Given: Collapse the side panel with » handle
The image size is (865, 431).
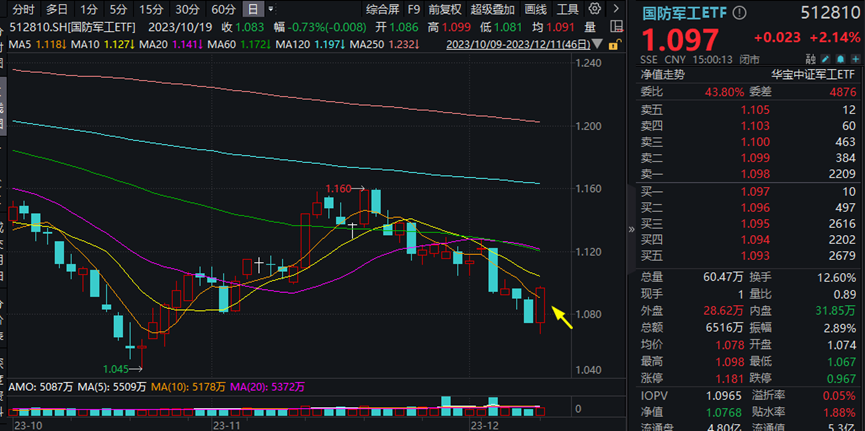Looking at the screenshot, I should (x=631, y=228).
